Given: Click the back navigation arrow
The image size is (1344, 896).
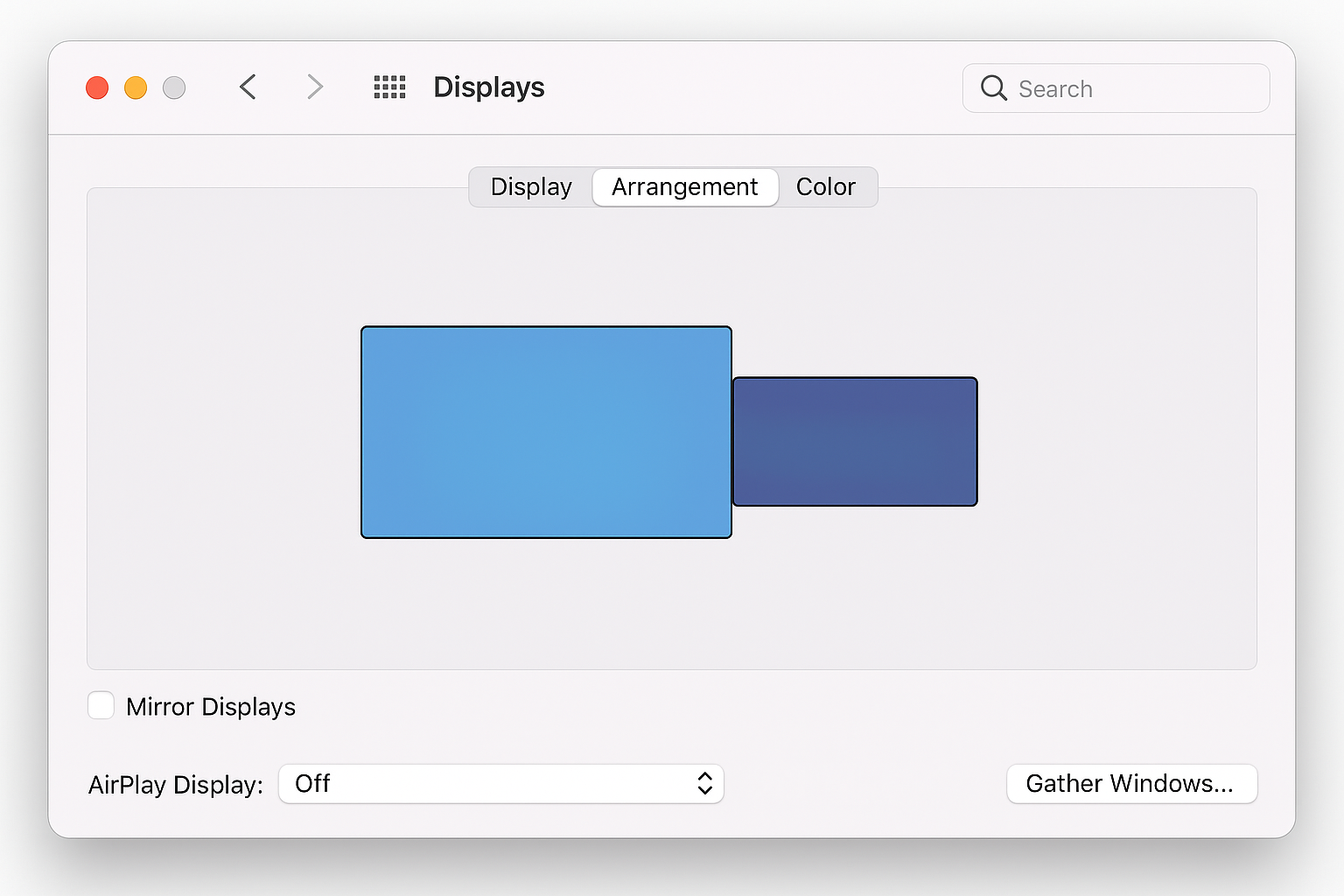Looking at the screenshot, I should tap(248, 87).
